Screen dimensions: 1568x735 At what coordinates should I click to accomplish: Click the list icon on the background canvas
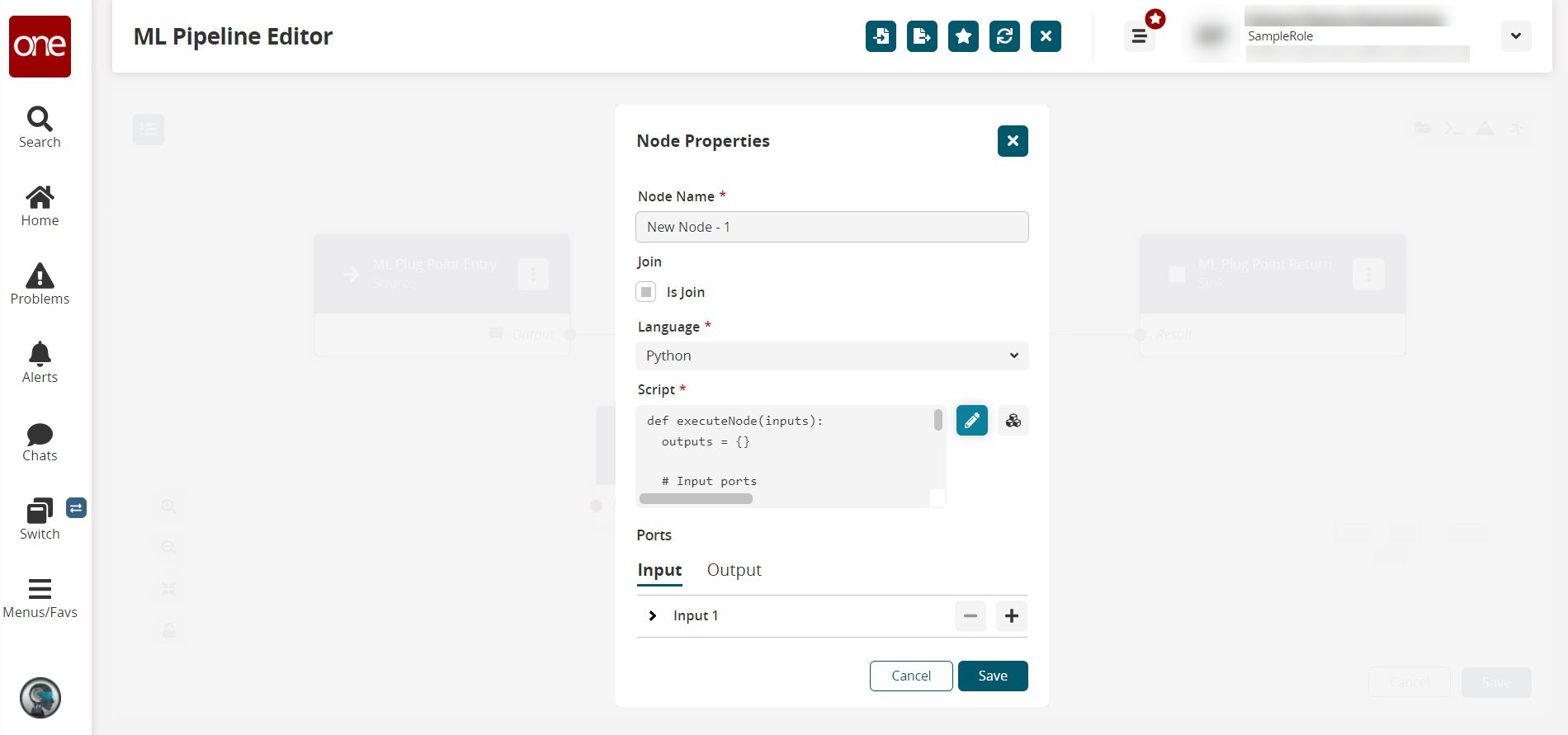149,130
